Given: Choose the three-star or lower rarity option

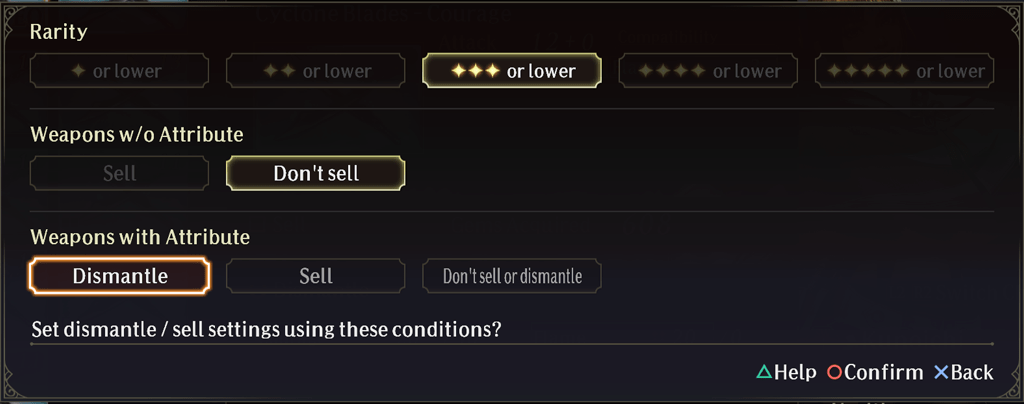Looking at the screenshot, I should point(512,70).
